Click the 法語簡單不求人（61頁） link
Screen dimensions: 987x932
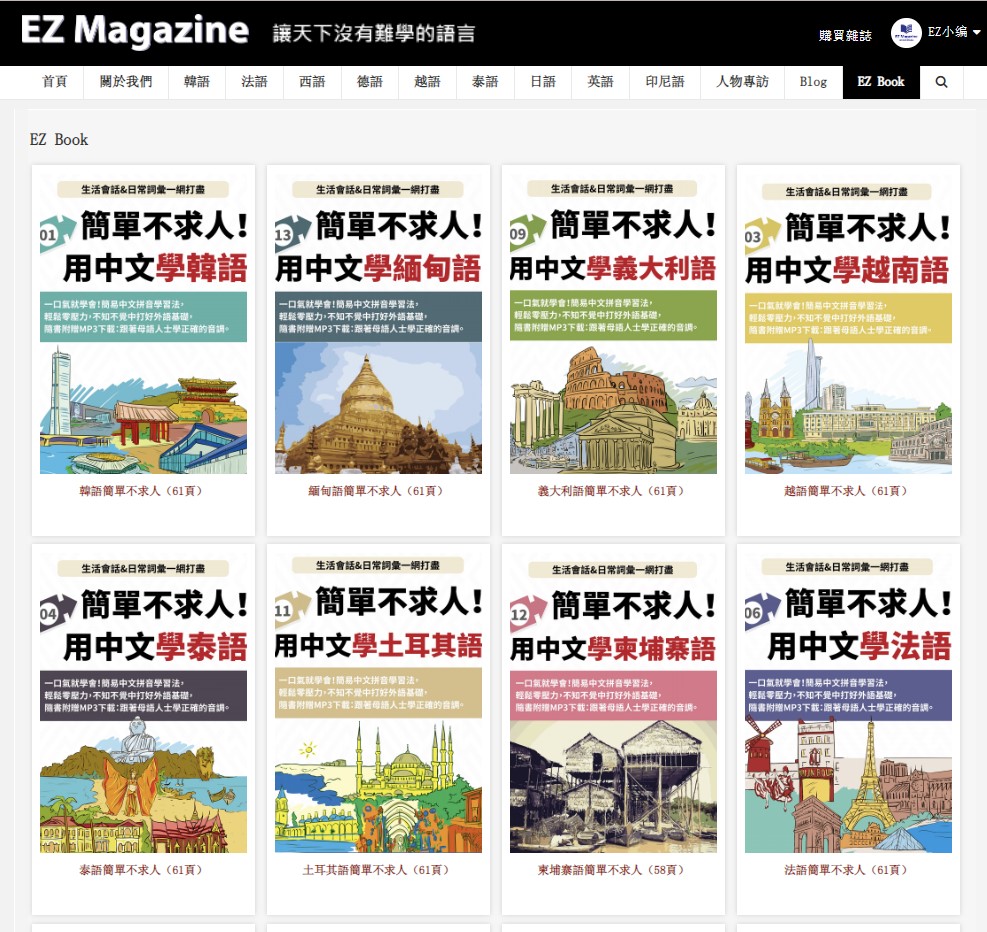tap(848, 870)
